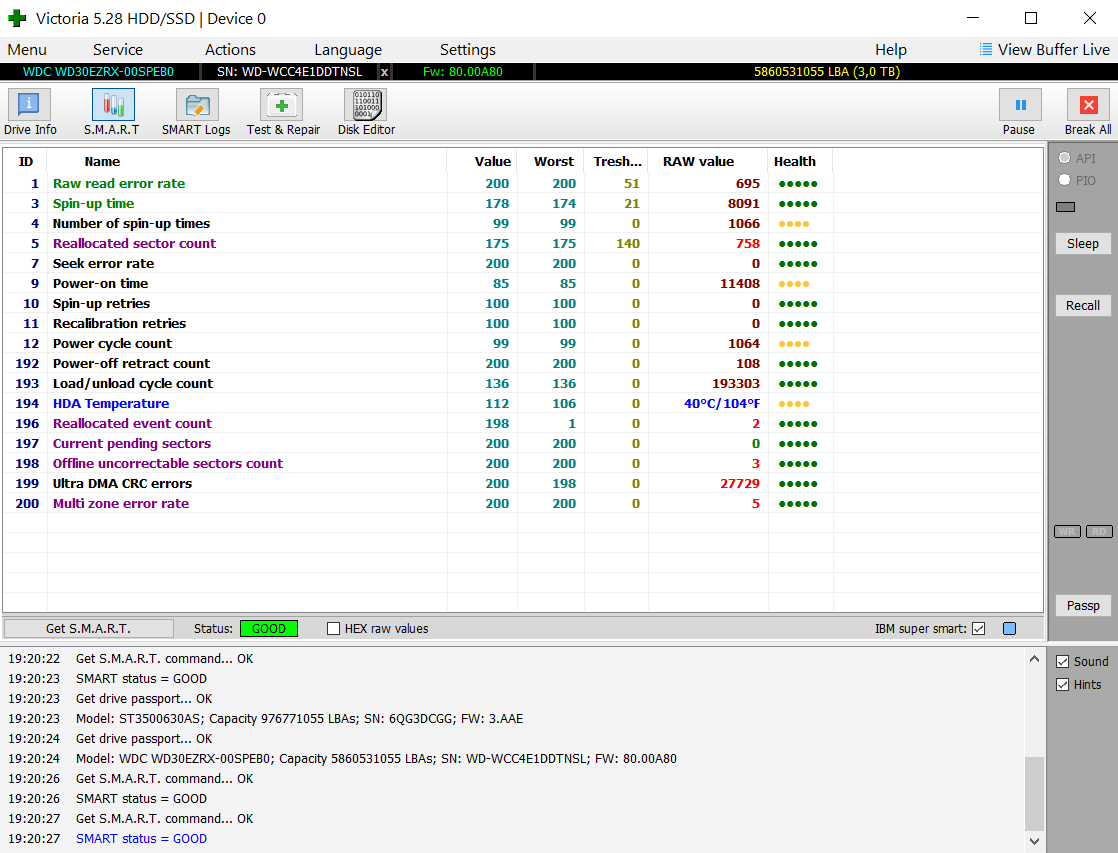Click the blue square next to IBM super smart
The image size is (1118, 853).
click(1009, 628)
